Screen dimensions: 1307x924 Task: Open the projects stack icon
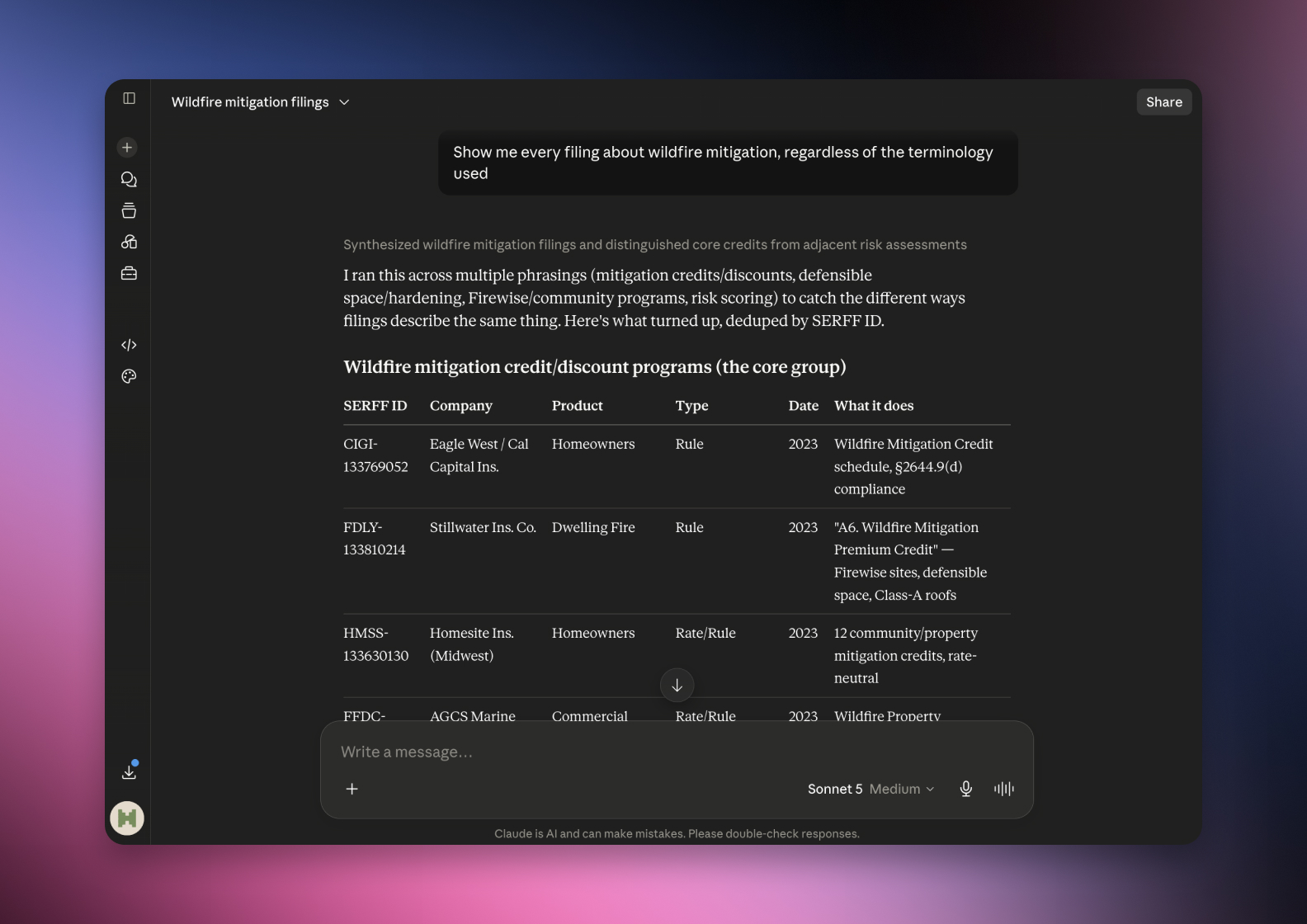pos(129,210)
